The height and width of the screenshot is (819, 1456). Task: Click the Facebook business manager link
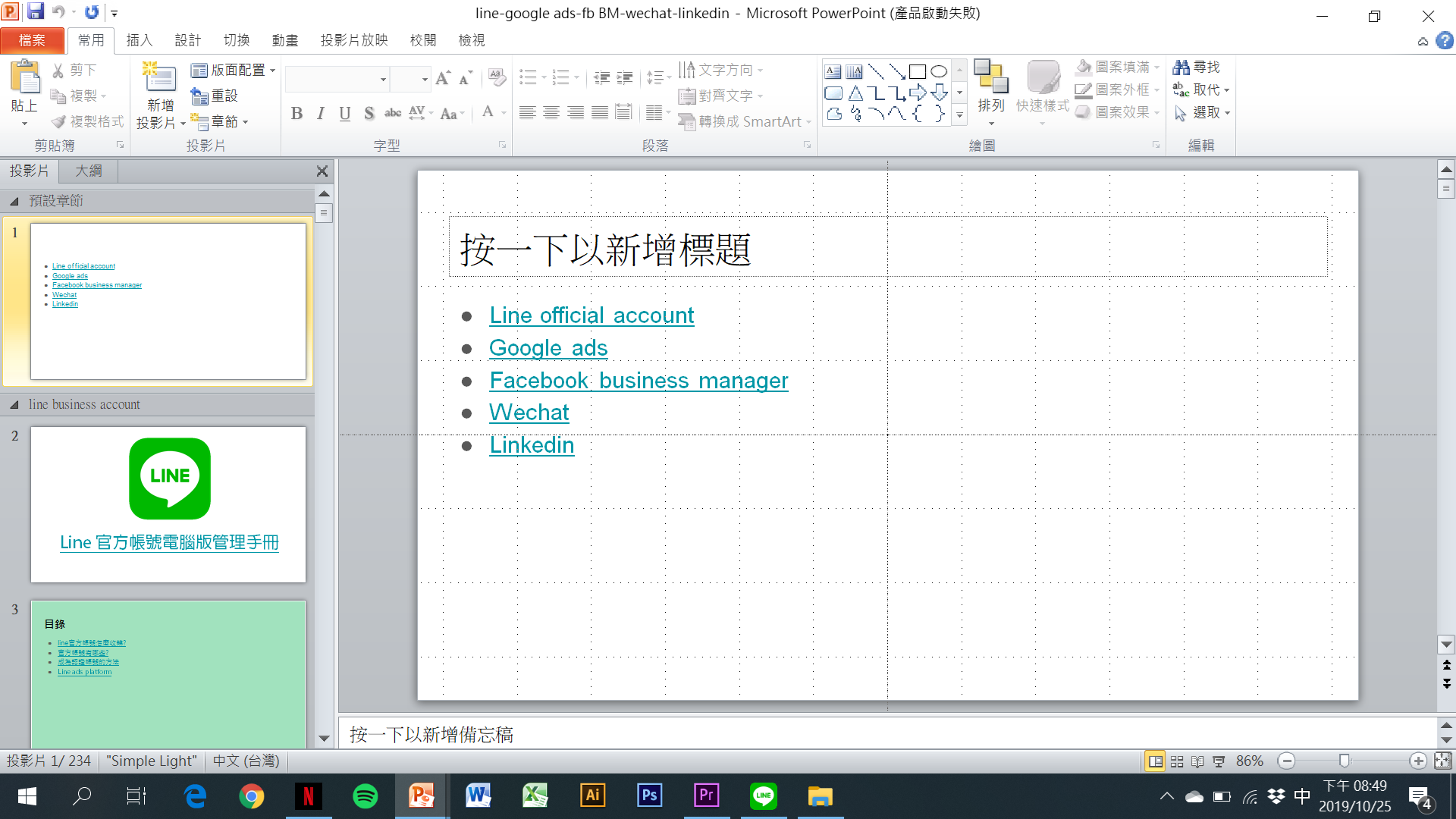639,381
